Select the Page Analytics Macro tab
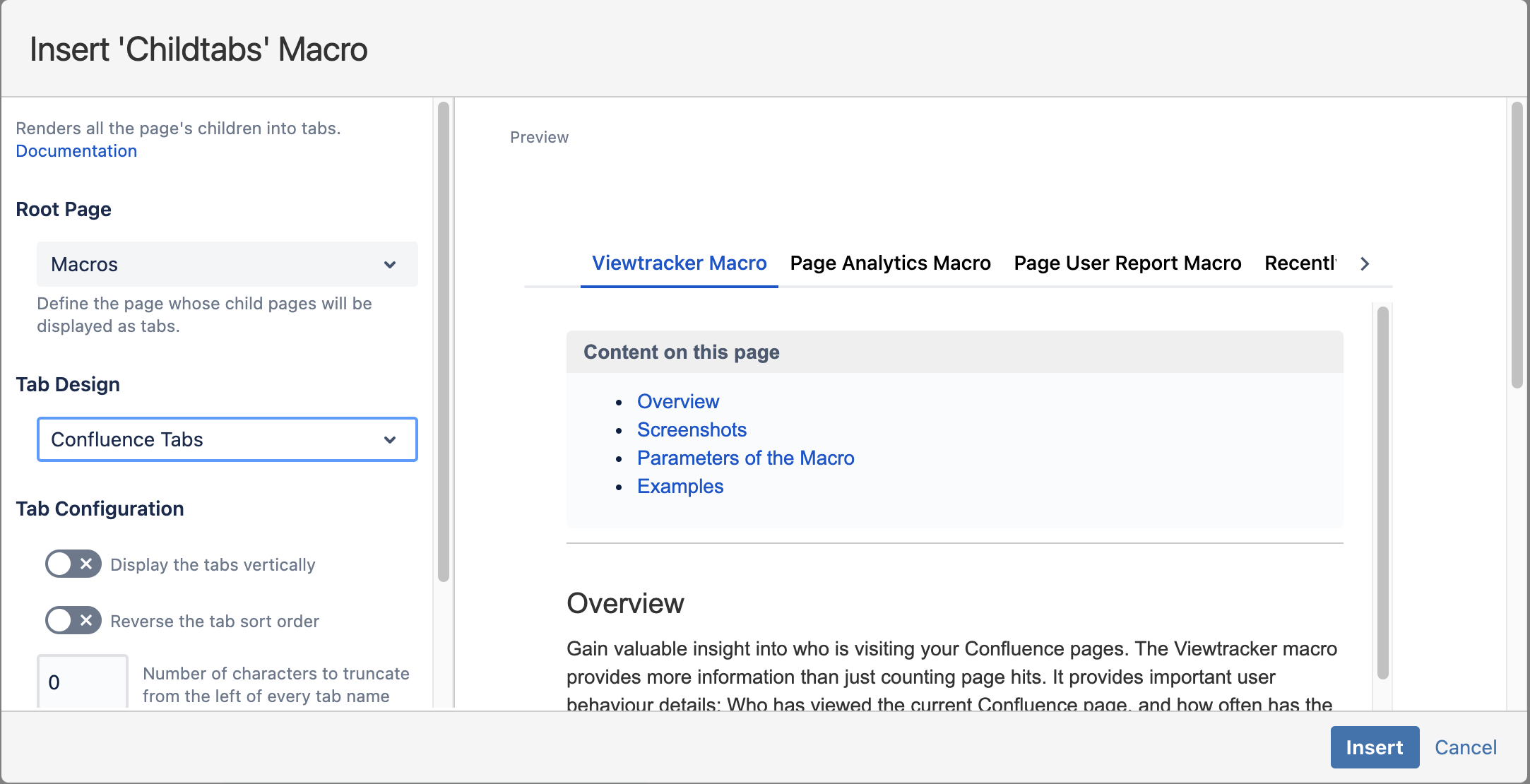1530x784 pixels. click(x=890, y=263)
